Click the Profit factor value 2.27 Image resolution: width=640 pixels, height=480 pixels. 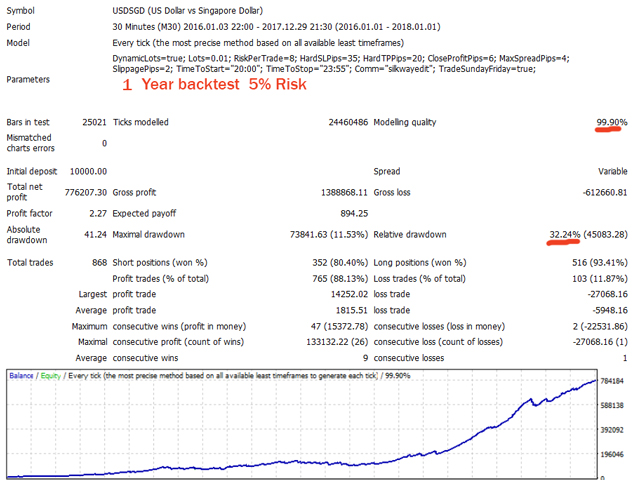click(x=98, y=213)
